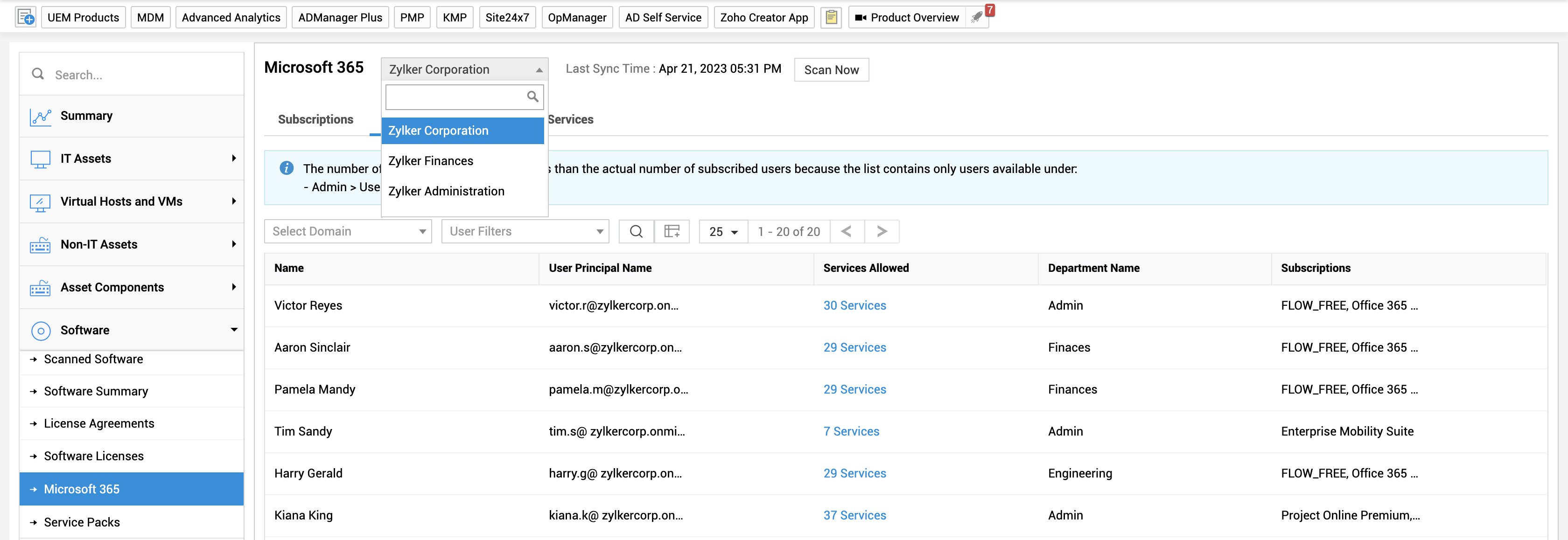Choose Zylker Administration option
Screen dimensions: 1568x540
[x=446, y=192]
